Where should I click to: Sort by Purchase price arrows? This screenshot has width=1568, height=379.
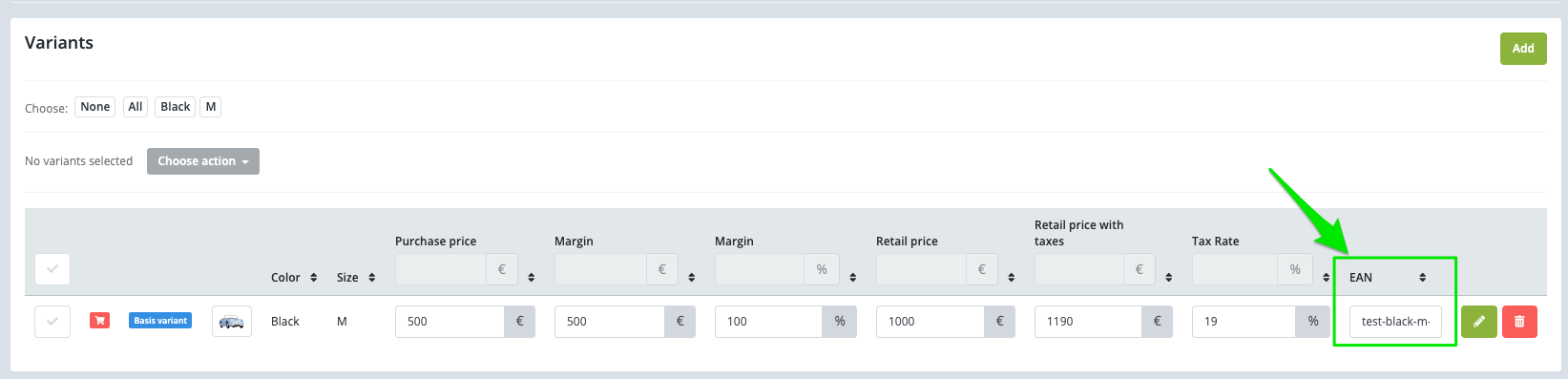[x=532, y=278]
